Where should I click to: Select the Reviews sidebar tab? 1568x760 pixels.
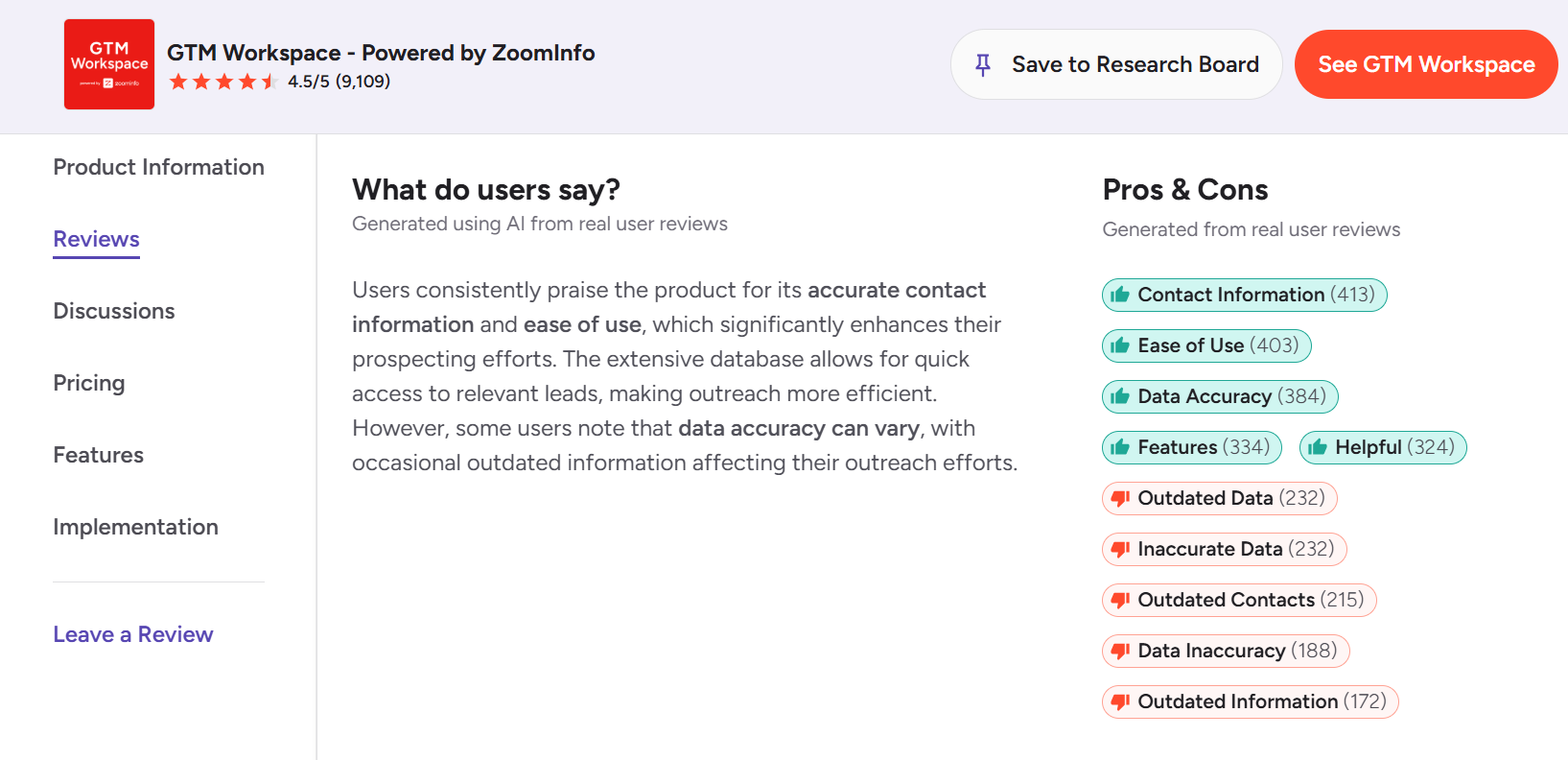[x=97, y=239]
